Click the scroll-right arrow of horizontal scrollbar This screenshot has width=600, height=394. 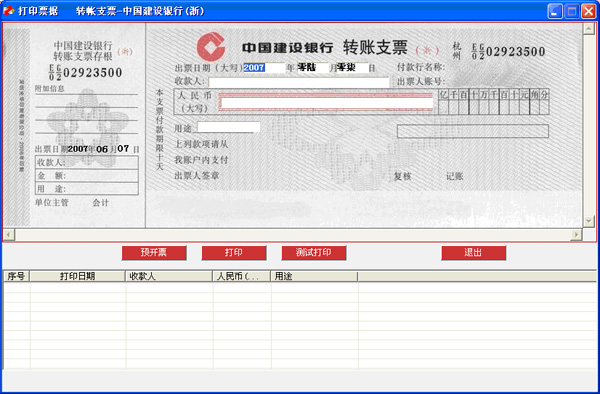pyautogui.click(x=576, y=234)
